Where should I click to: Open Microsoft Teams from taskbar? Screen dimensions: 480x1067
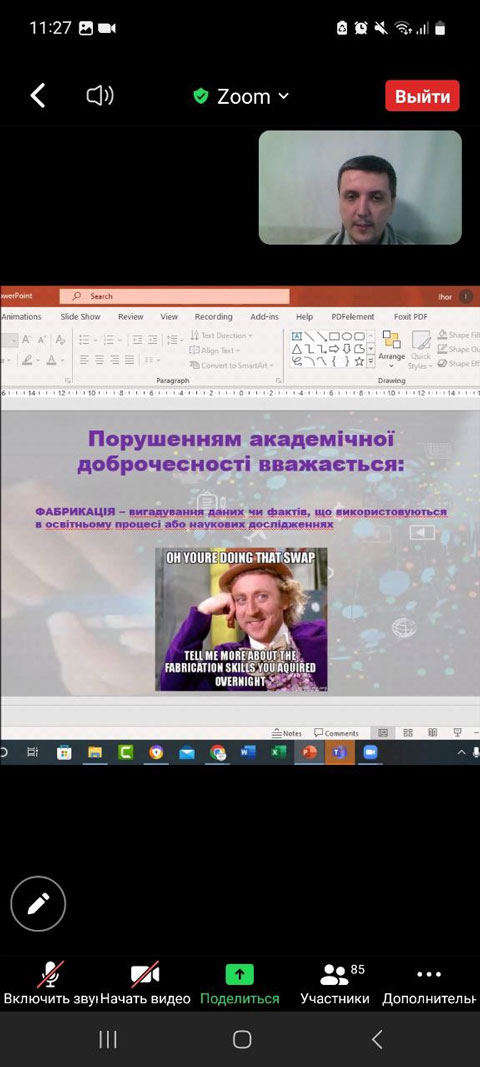click(x=339, y=752)
